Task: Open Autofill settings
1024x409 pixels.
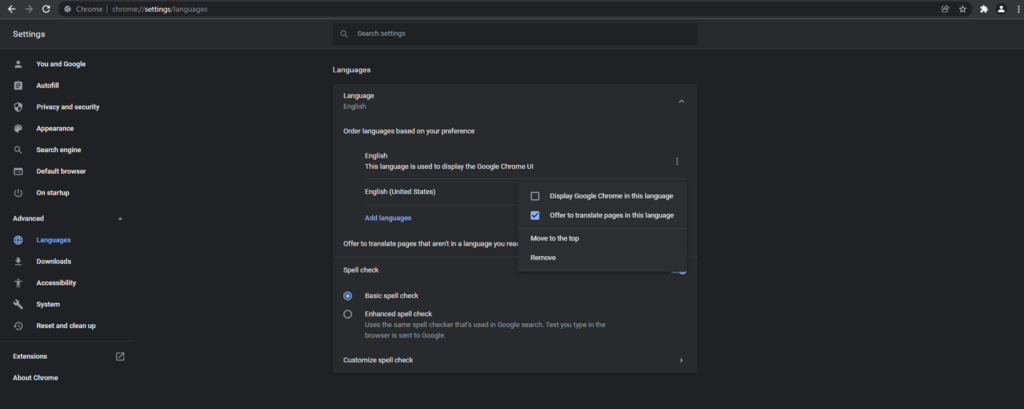Action: (x=48, y=86)
